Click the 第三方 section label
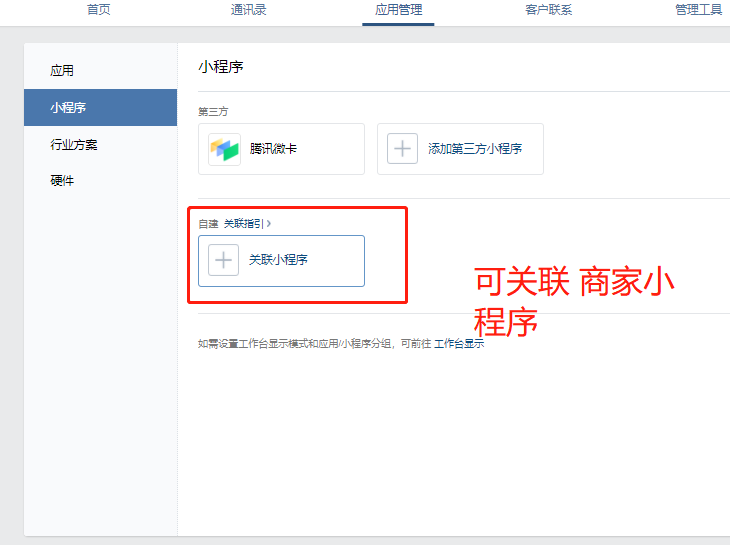The height and width of the screenshot is (545, 730). click(x=213, y=112)
